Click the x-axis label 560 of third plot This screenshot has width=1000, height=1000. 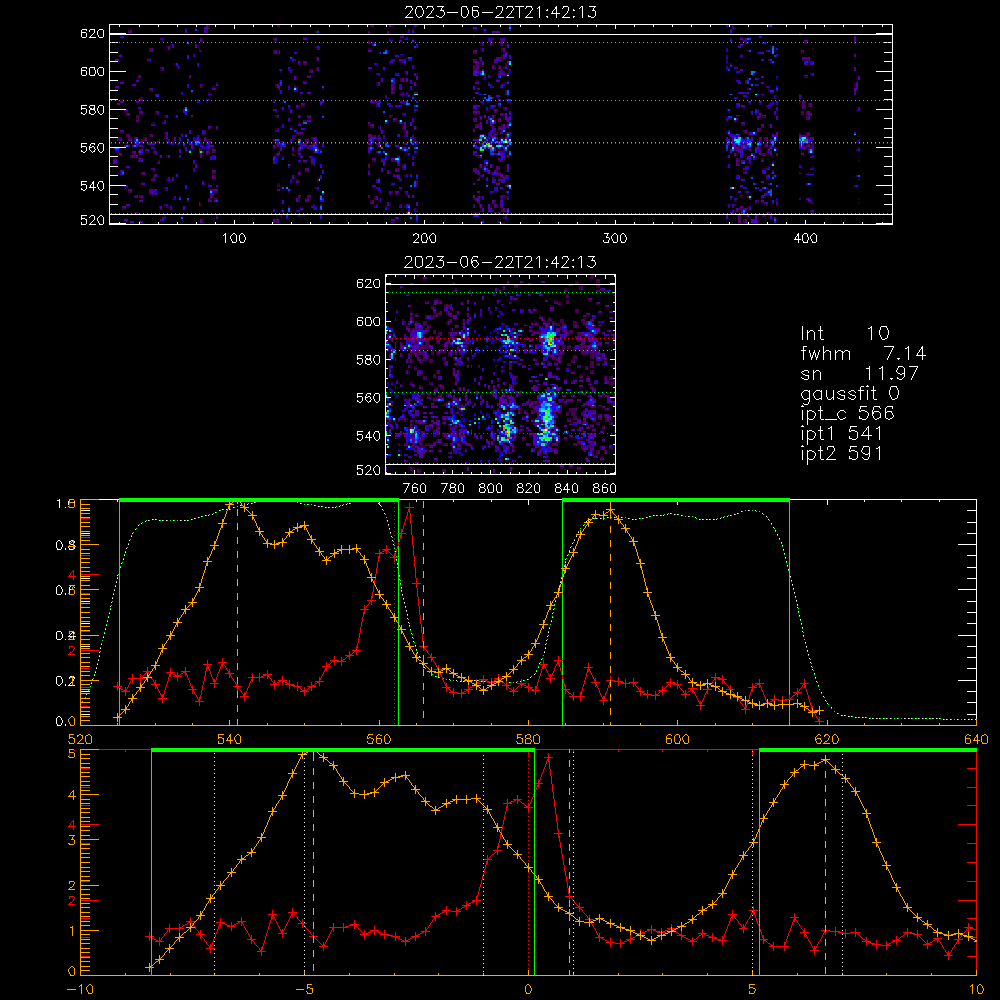tap(379, 740)
